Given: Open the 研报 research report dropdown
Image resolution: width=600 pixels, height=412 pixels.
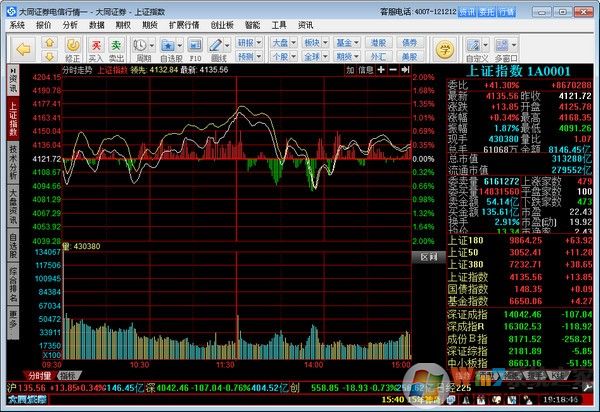Looking at the screenshot, I should (246, 42).
